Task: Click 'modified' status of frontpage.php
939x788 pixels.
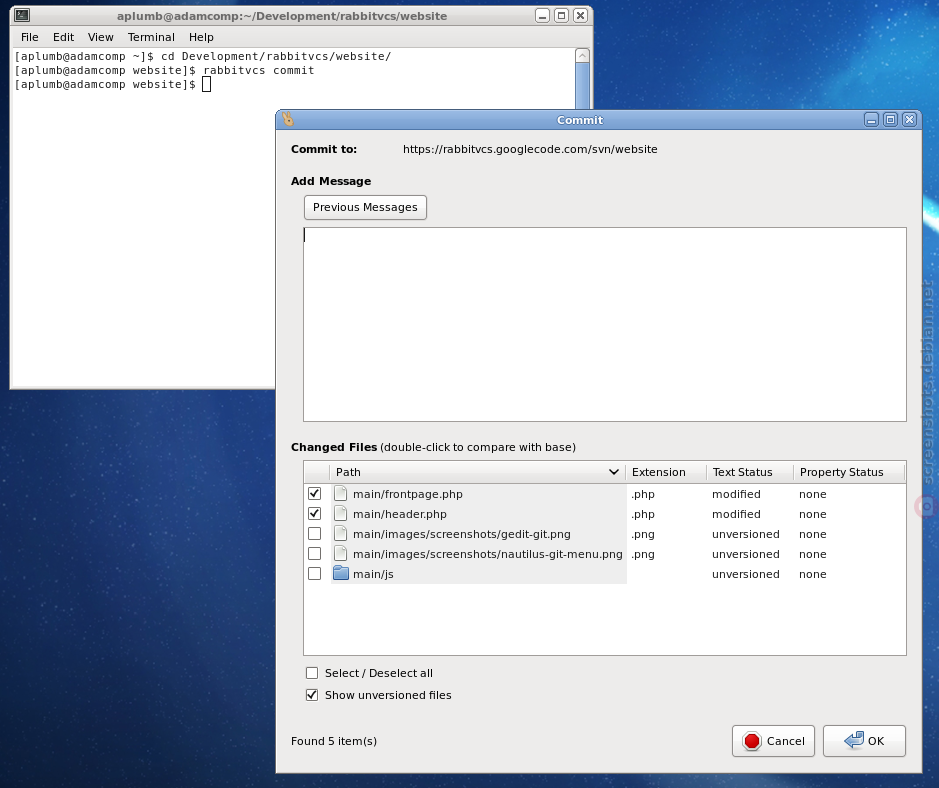Action: tap(736, 494)
